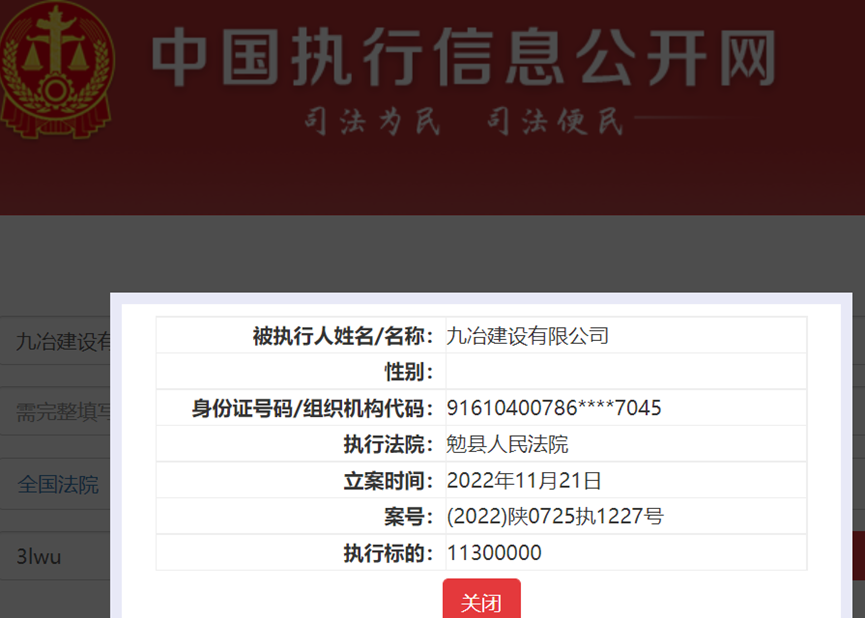Select case number (2022)陕0725执1227号
Viewport: 865px width, 618px height.
click(x=555, y=516)
